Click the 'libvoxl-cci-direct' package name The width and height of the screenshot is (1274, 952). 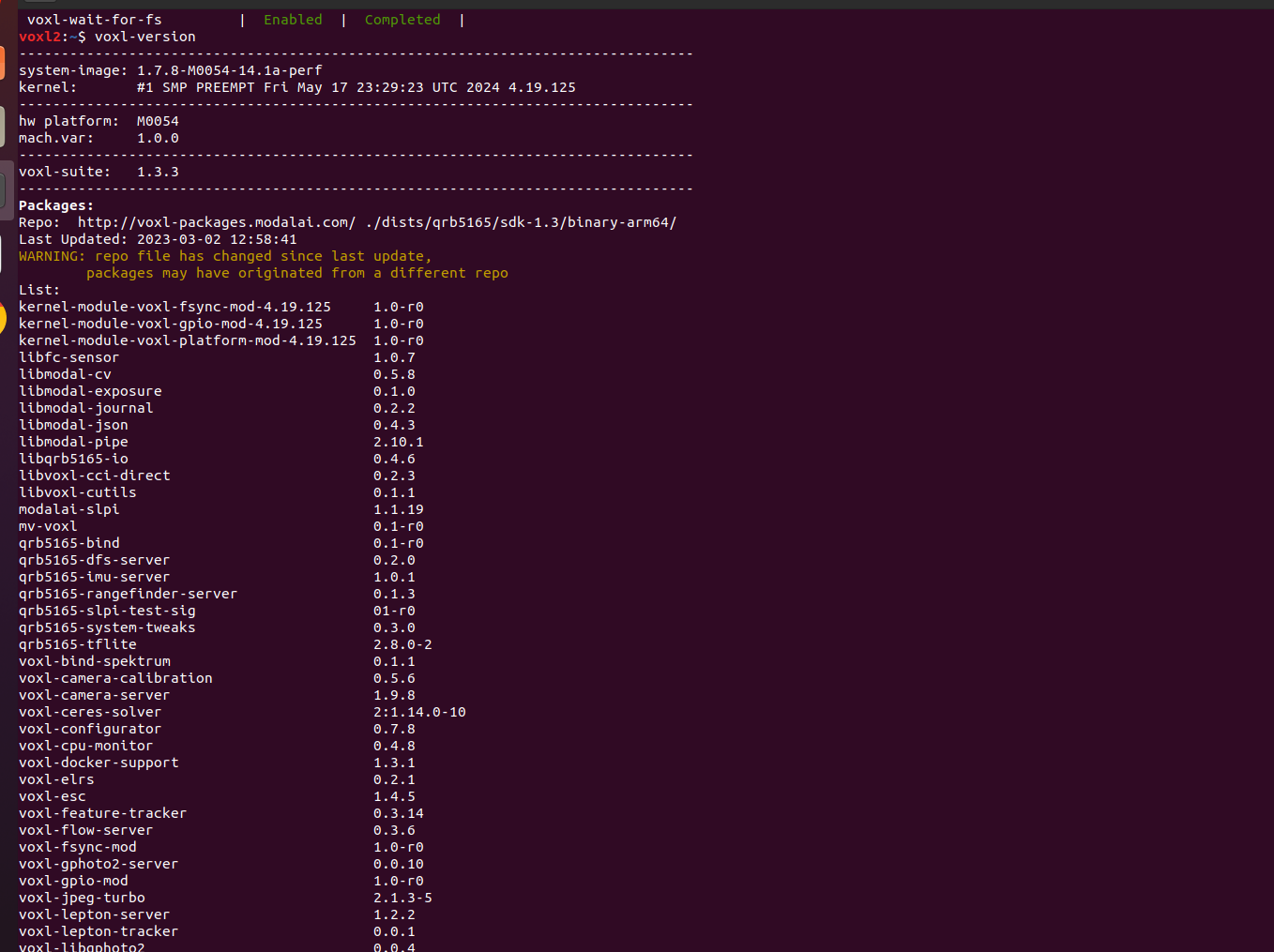pyautogui.click(x=95, y=476)
